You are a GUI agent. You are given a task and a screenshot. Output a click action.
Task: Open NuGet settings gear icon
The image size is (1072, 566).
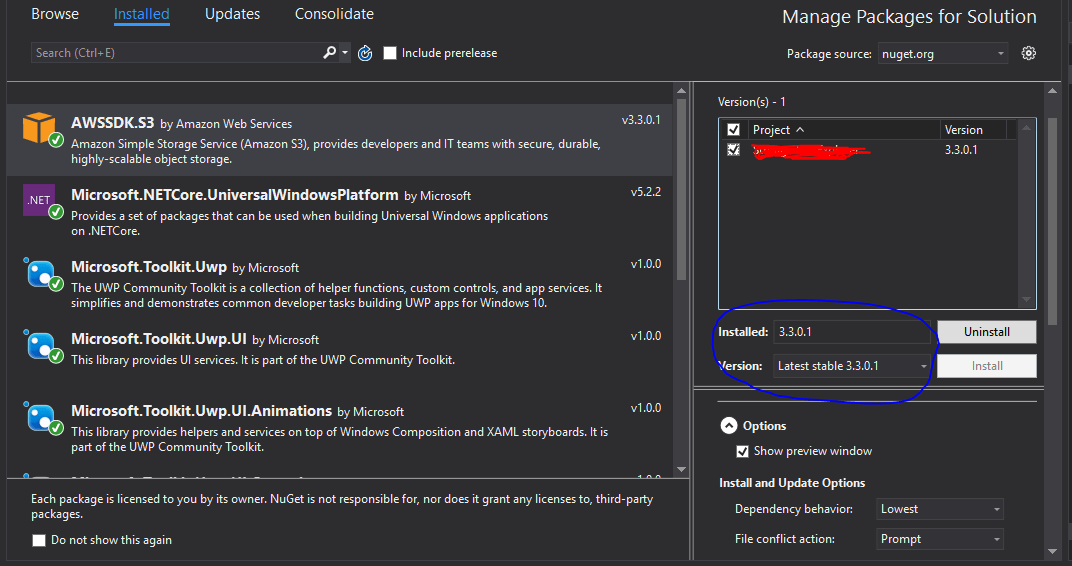click(x=1028, y=53)
